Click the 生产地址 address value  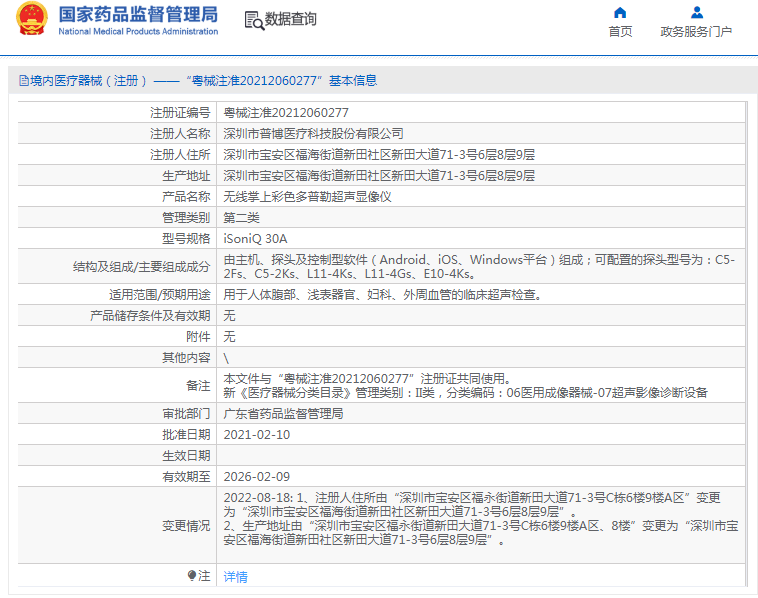(x=379, y=175)
